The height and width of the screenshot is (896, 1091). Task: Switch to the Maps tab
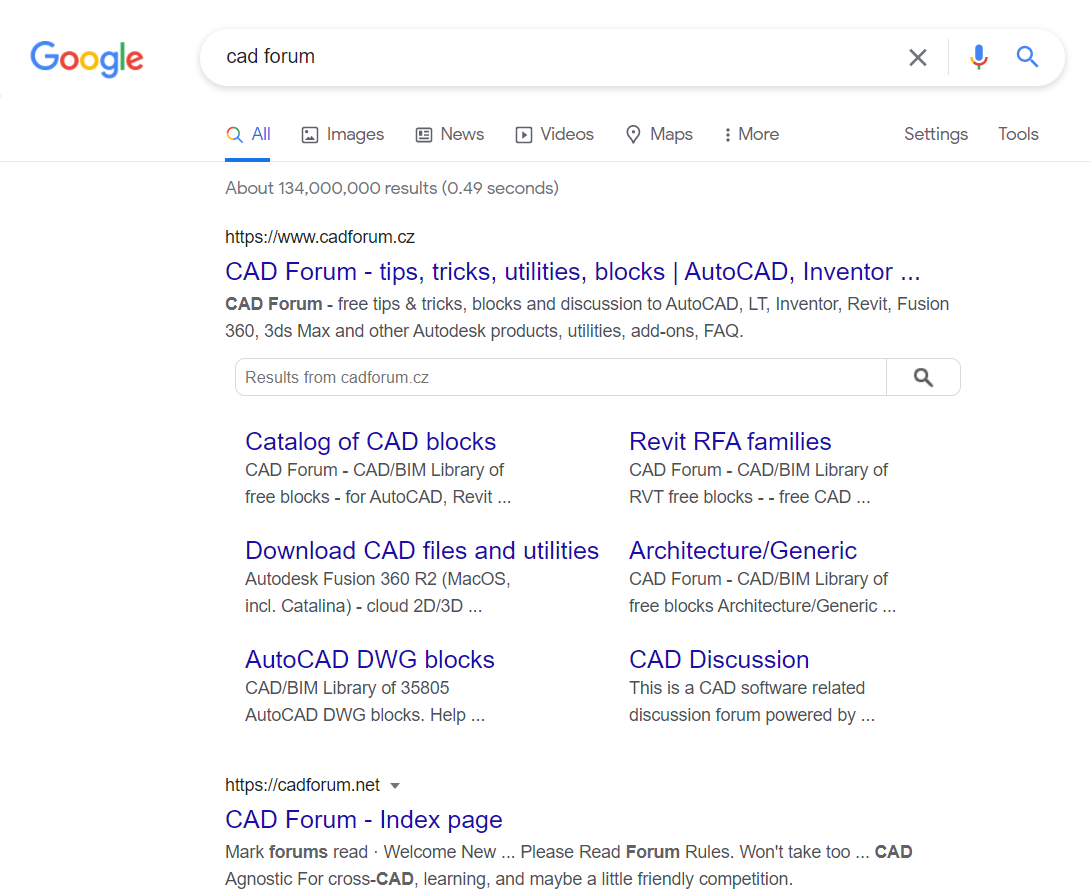tap(659, 134)
